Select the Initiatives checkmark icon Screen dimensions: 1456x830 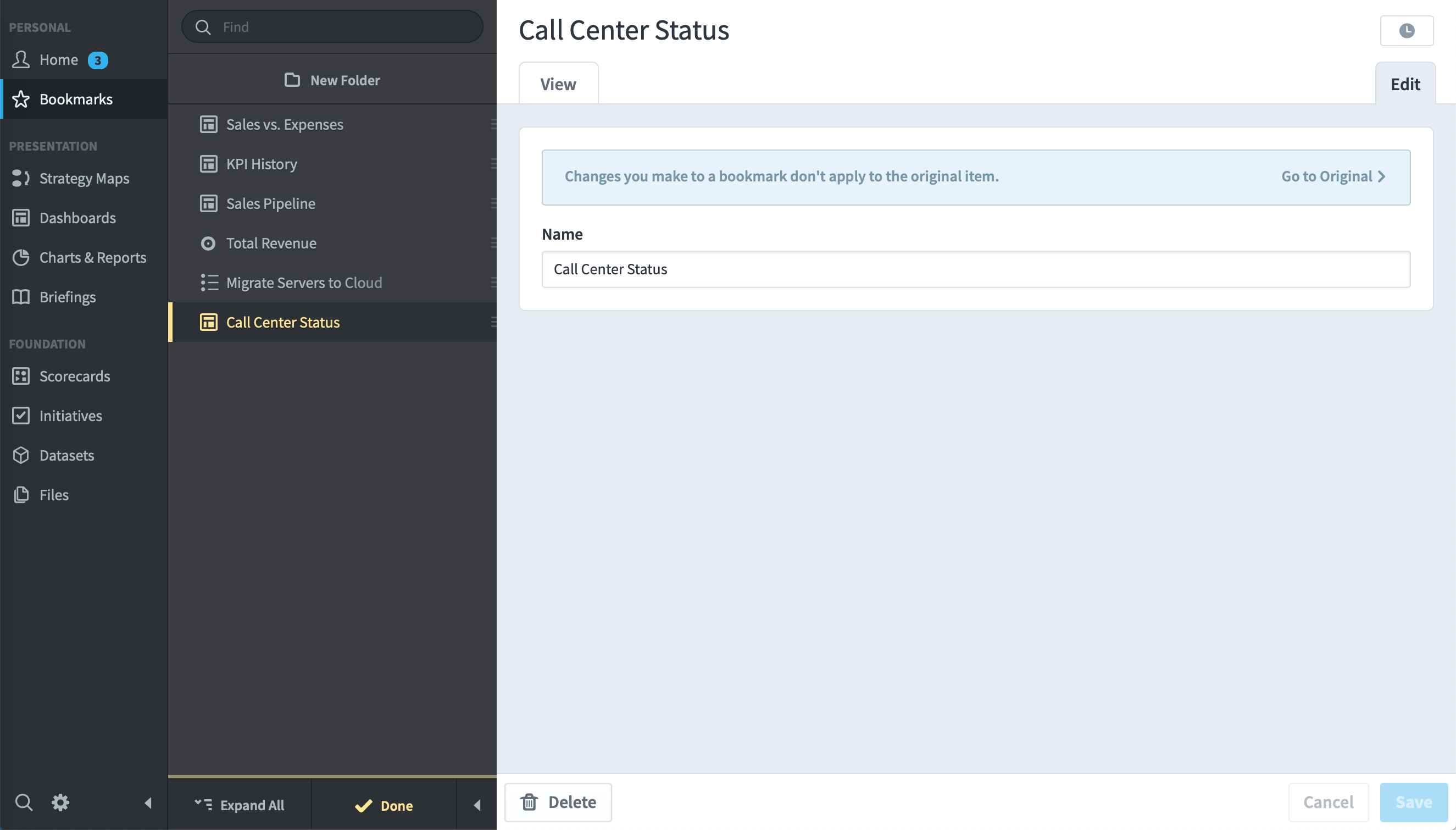click(x=21, y=416)
